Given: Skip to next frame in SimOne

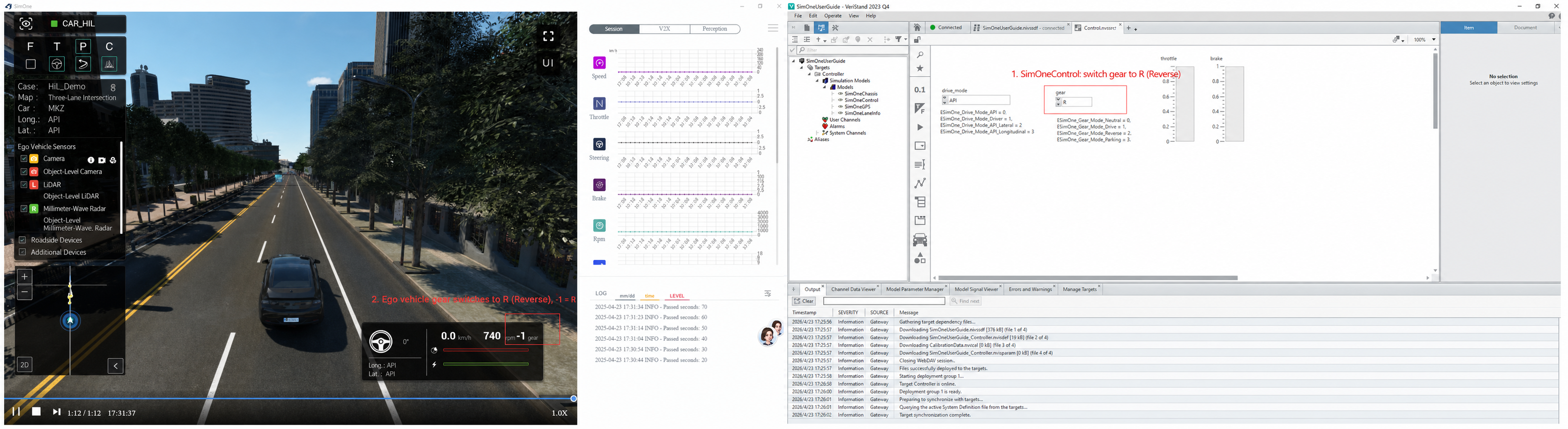Looking at the screenshot, I should click(57, 412).
